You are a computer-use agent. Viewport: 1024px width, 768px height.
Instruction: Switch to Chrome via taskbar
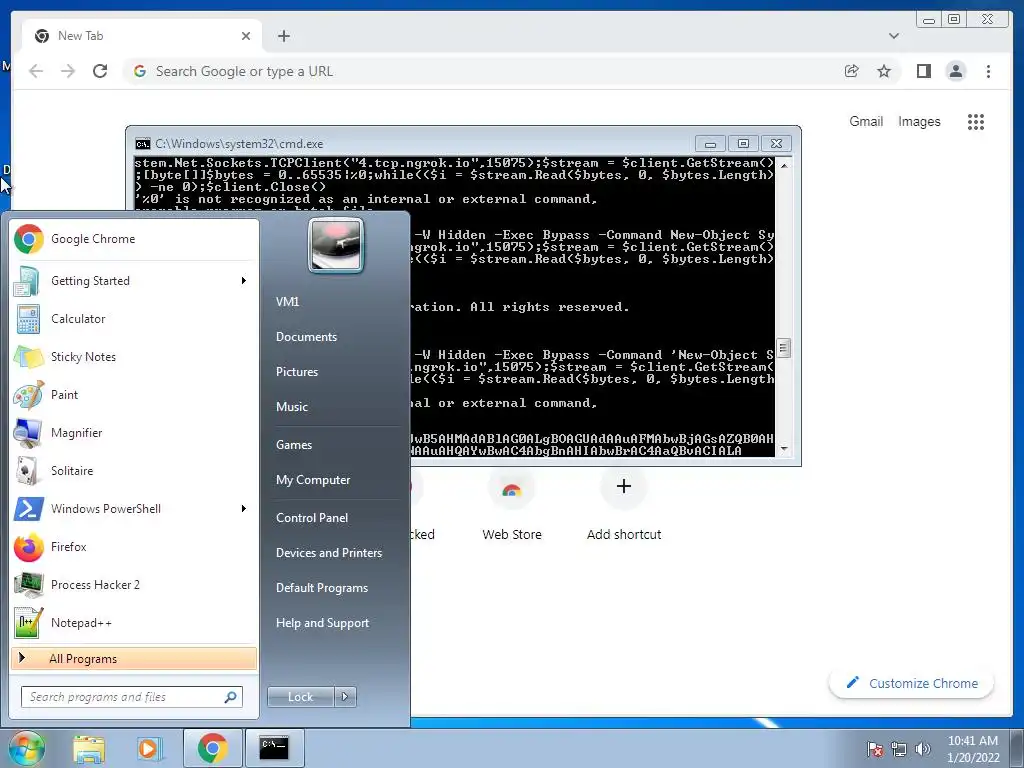(212, 748)
